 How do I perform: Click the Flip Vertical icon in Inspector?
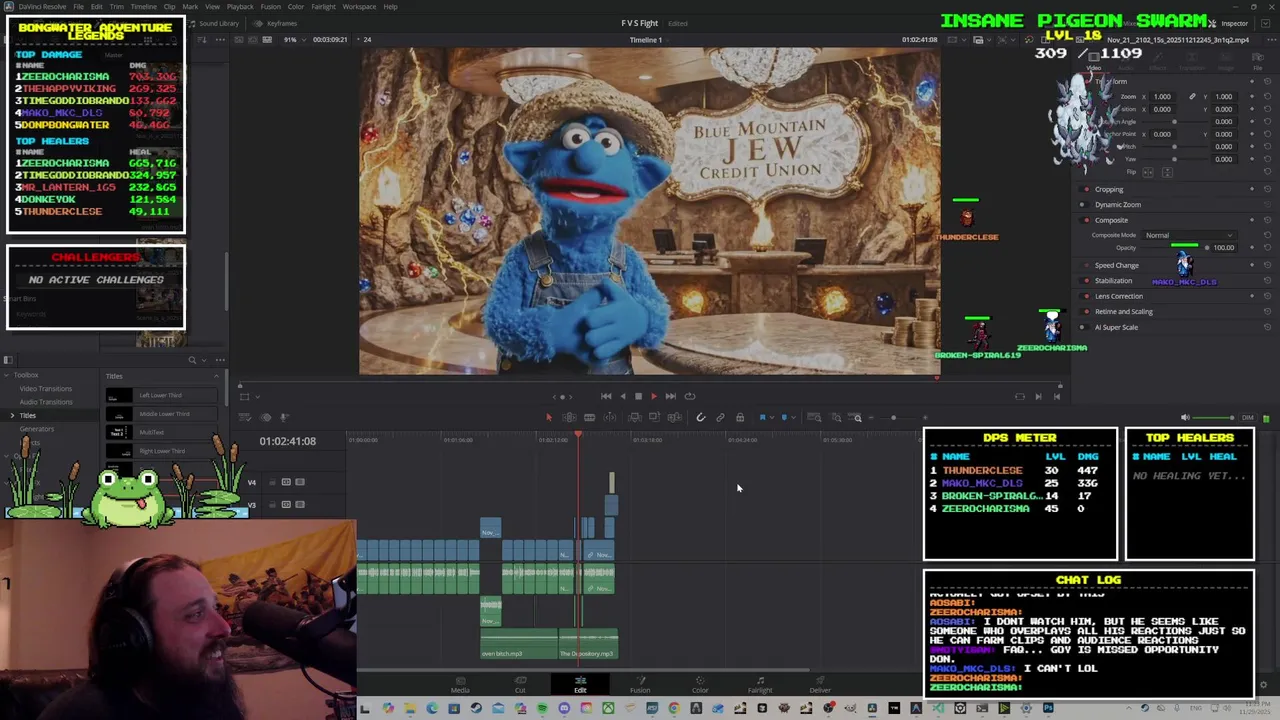click(x=1167, y=172)
